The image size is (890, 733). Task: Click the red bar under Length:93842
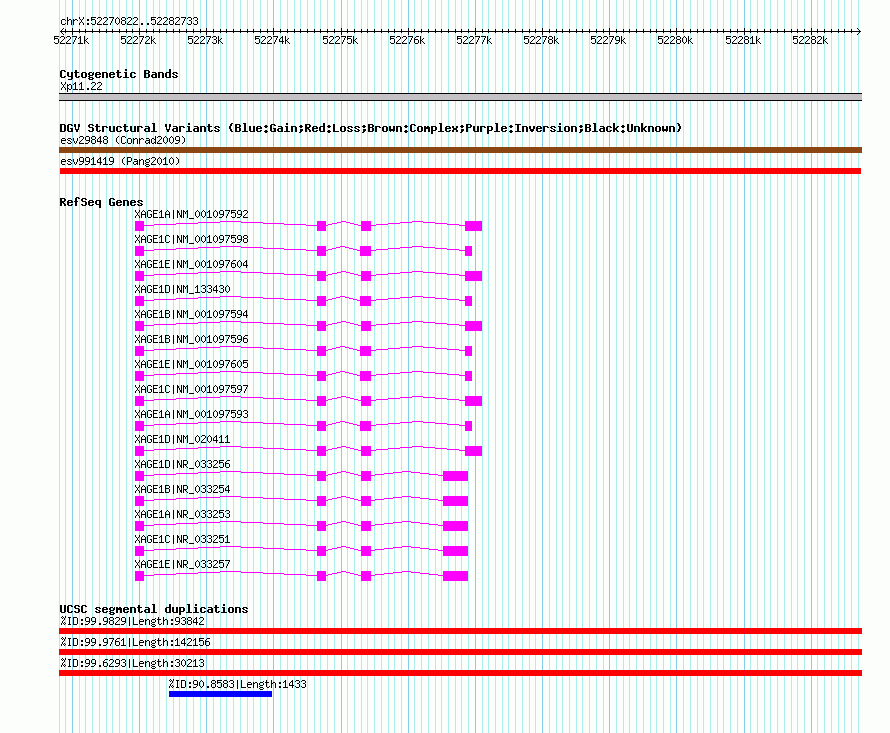(x=460, y=631)
